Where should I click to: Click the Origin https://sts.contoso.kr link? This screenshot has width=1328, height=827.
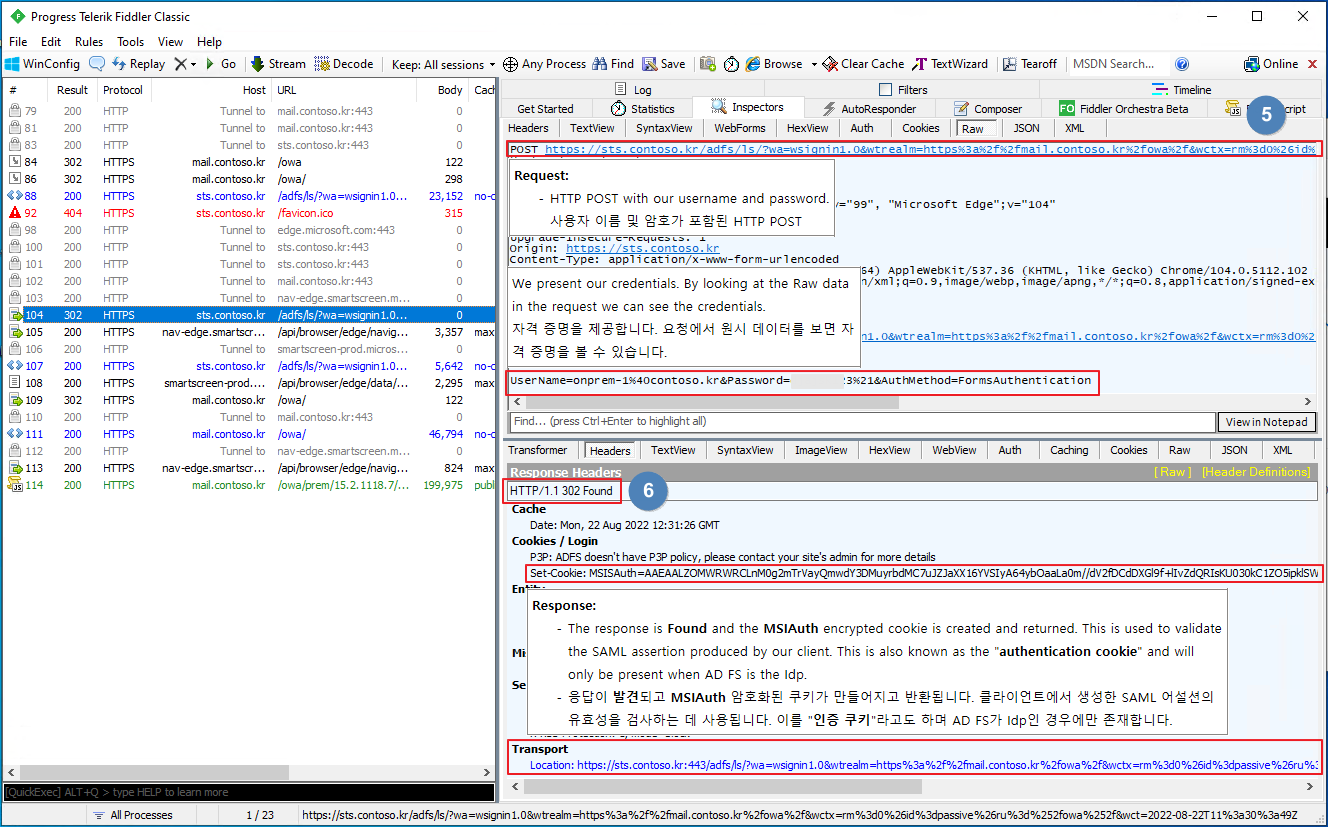pos(642,248)
